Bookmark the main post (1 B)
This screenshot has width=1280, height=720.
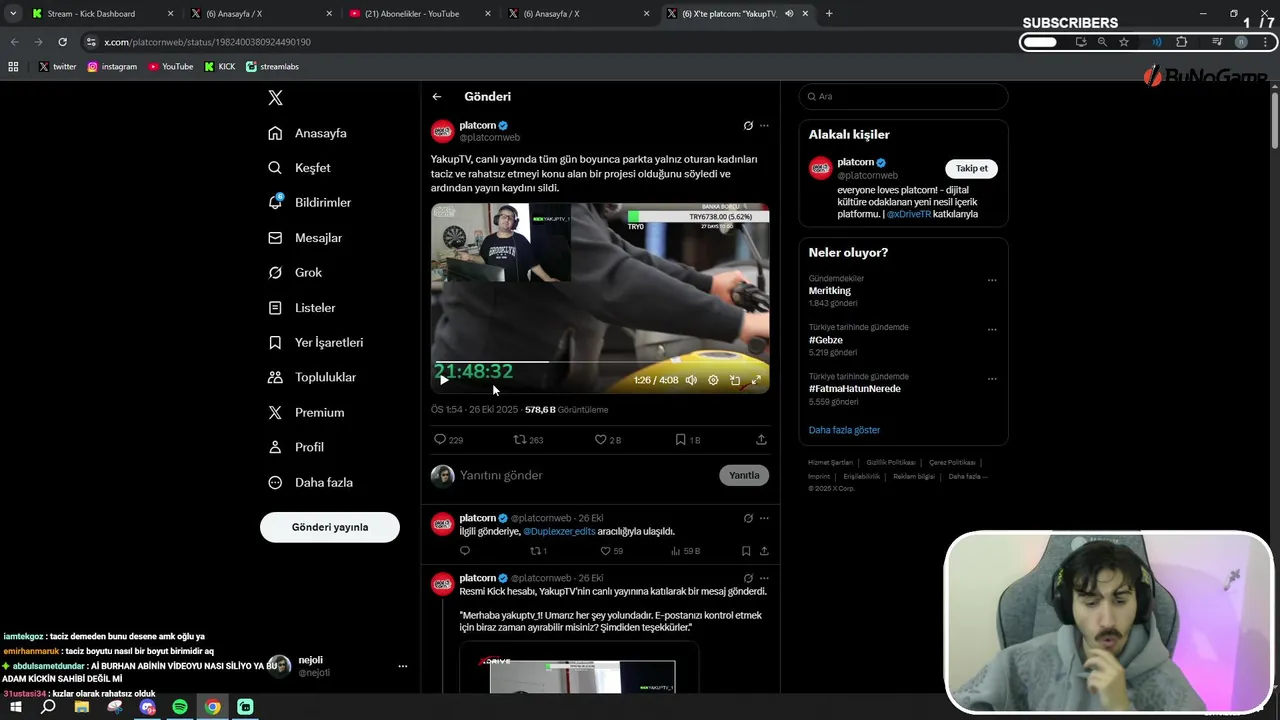point(687,440)
